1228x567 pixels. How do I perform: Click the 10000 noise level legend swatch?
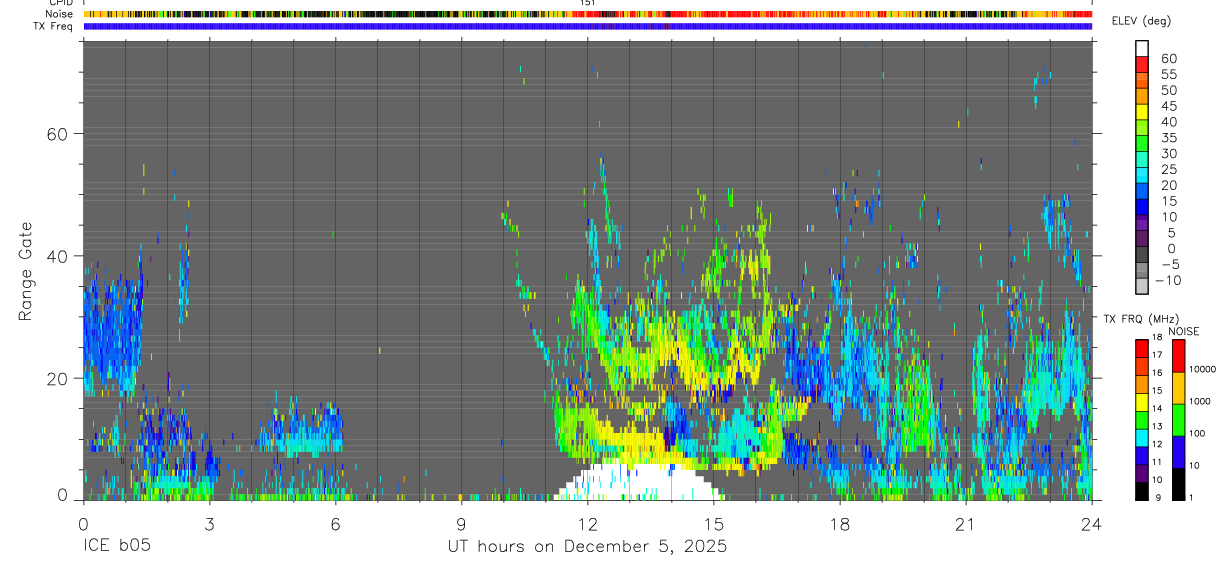pos(1178,356)
